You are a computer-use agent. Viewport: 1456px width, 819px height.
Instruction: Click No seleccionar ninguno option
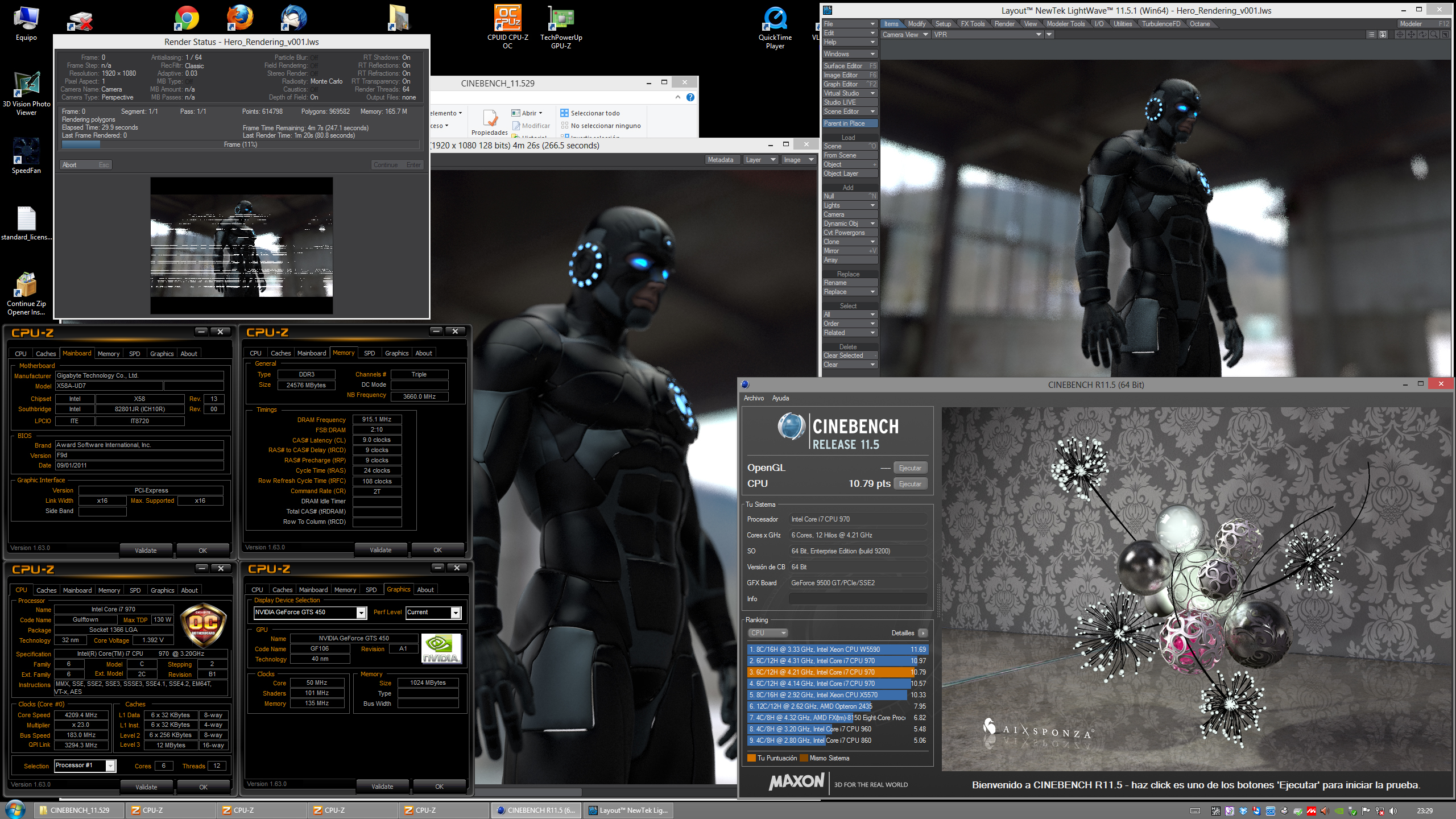[602, 126]
